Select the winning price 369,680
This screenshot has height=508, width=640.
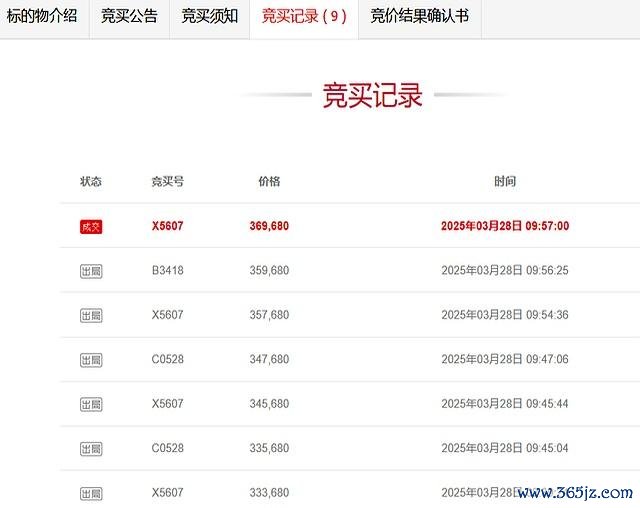(269, 226)
